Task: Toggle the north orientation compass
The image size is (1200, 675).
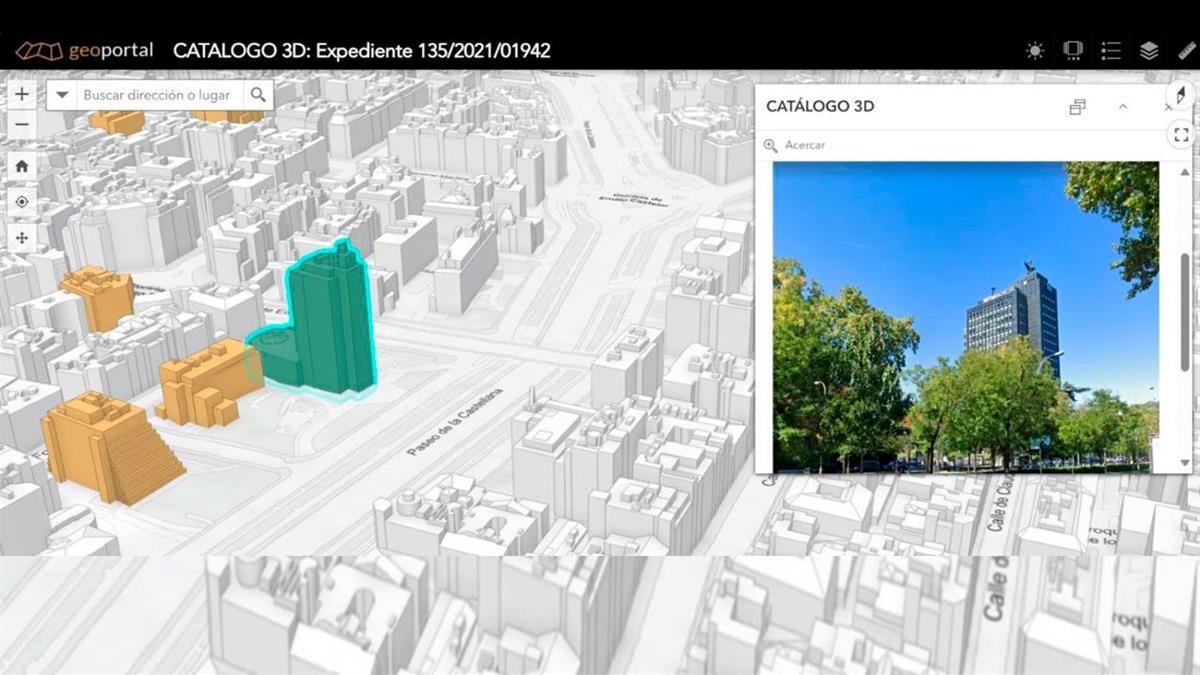Action: 1182,95
